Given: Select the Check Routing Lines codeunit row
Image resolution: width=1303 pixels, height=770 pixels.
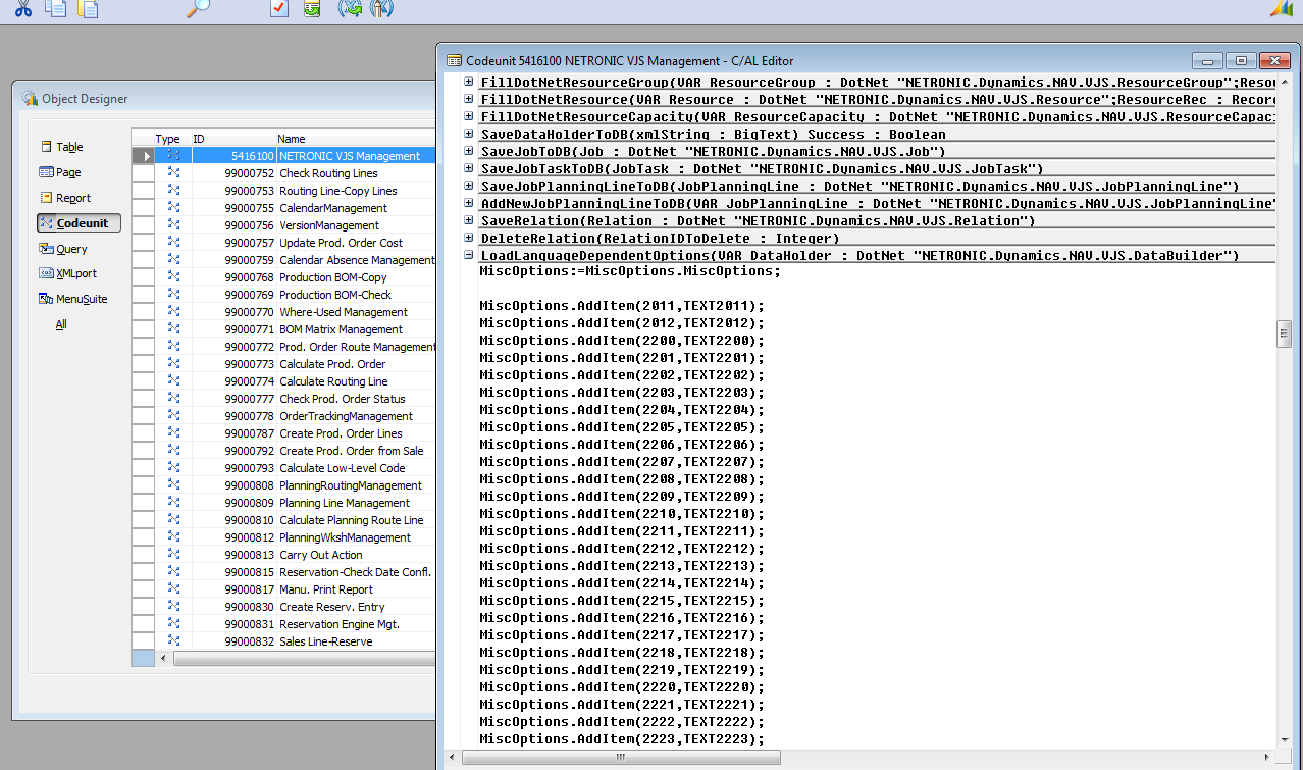Looking at the screenshot, I should coord(284,173).
